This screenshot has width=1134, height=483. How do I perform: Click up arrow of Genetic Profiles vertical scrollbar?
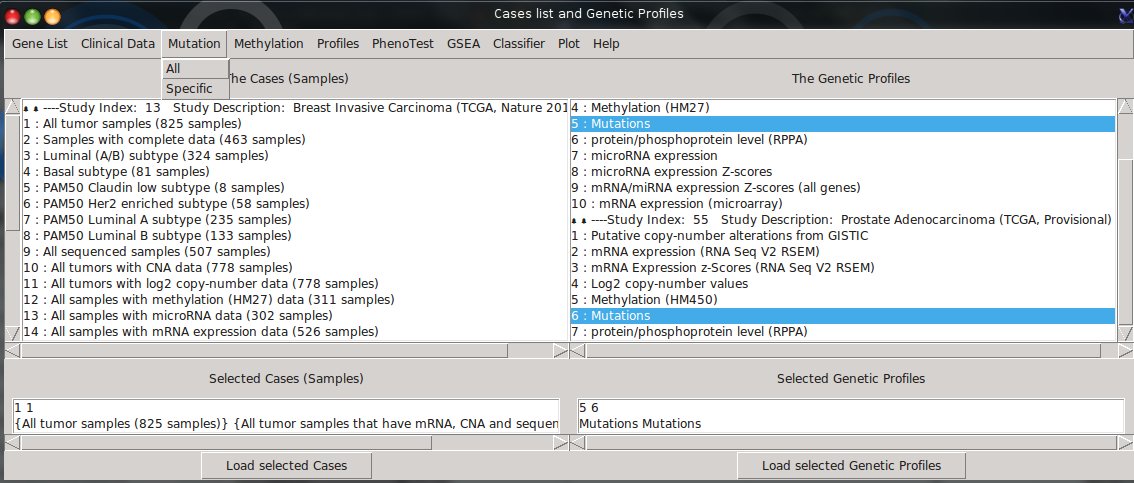pos(1125,105)
